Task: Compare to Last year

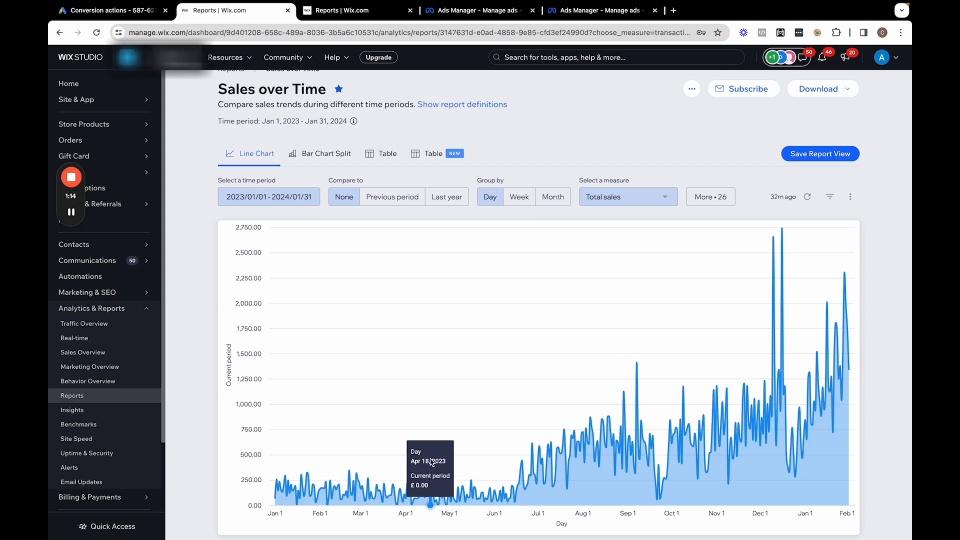Action: click(x=446, y=197)
